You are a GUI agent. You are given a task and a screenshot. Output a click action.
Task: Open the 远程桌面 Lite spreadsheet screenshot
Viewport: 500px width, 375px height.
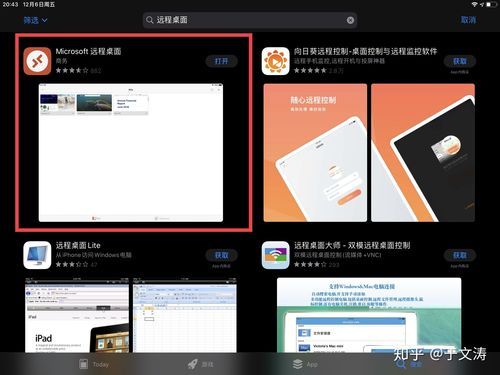pos(185,315)
